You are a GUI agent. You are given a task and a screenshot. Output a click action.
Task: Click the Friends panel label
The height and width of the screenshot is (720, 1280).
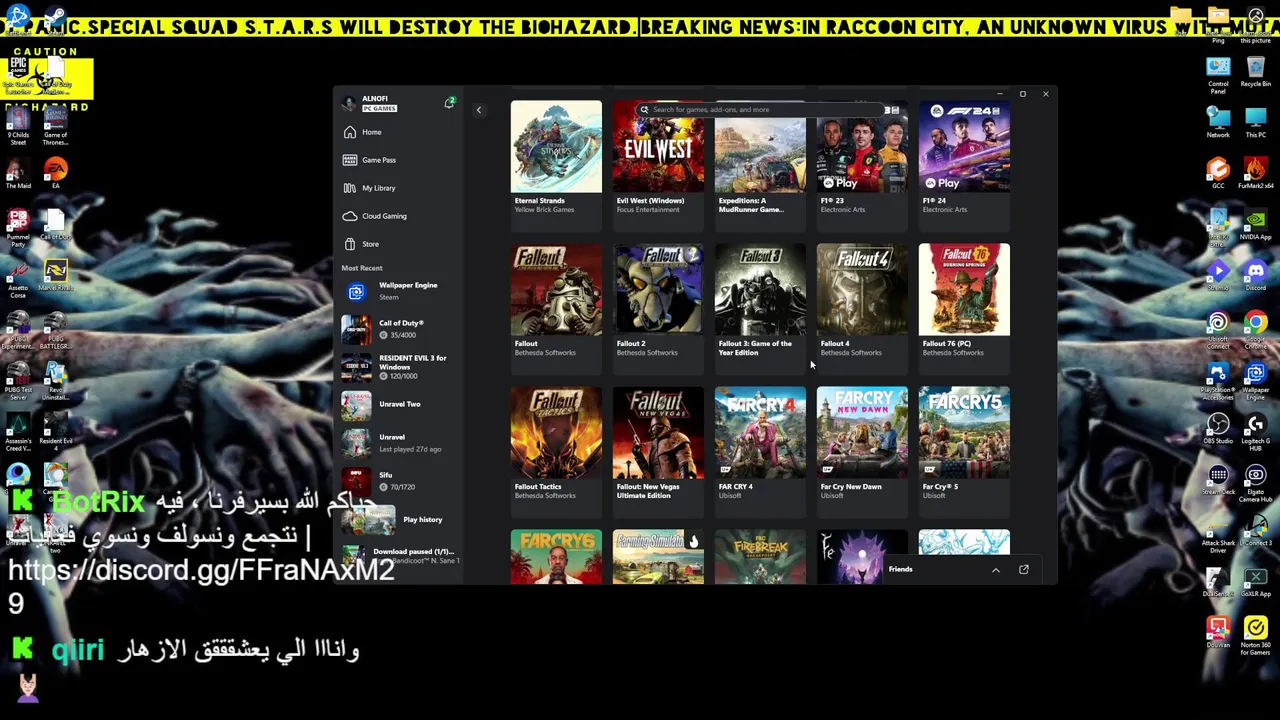point(900,570)
